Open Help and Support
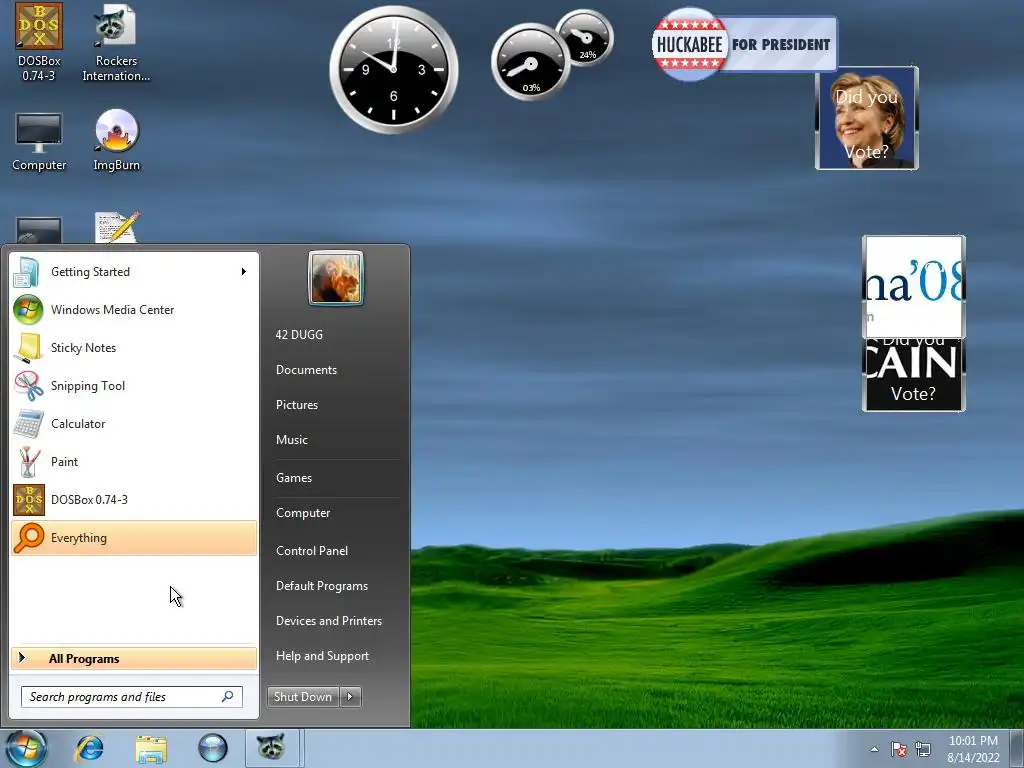Viewport: 1024px width, 768px height. (323, 656)
